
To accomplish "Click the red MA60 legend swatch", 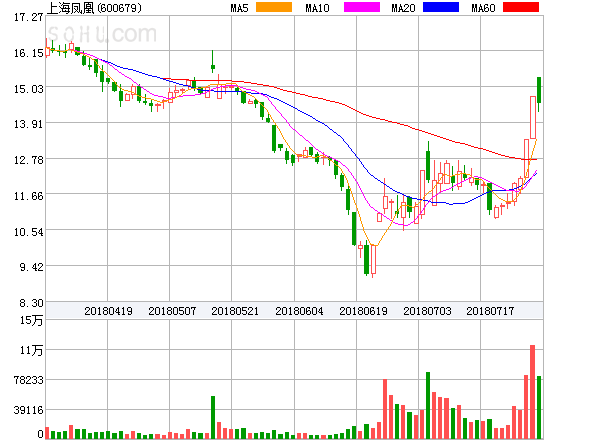I will pos(521,7).
